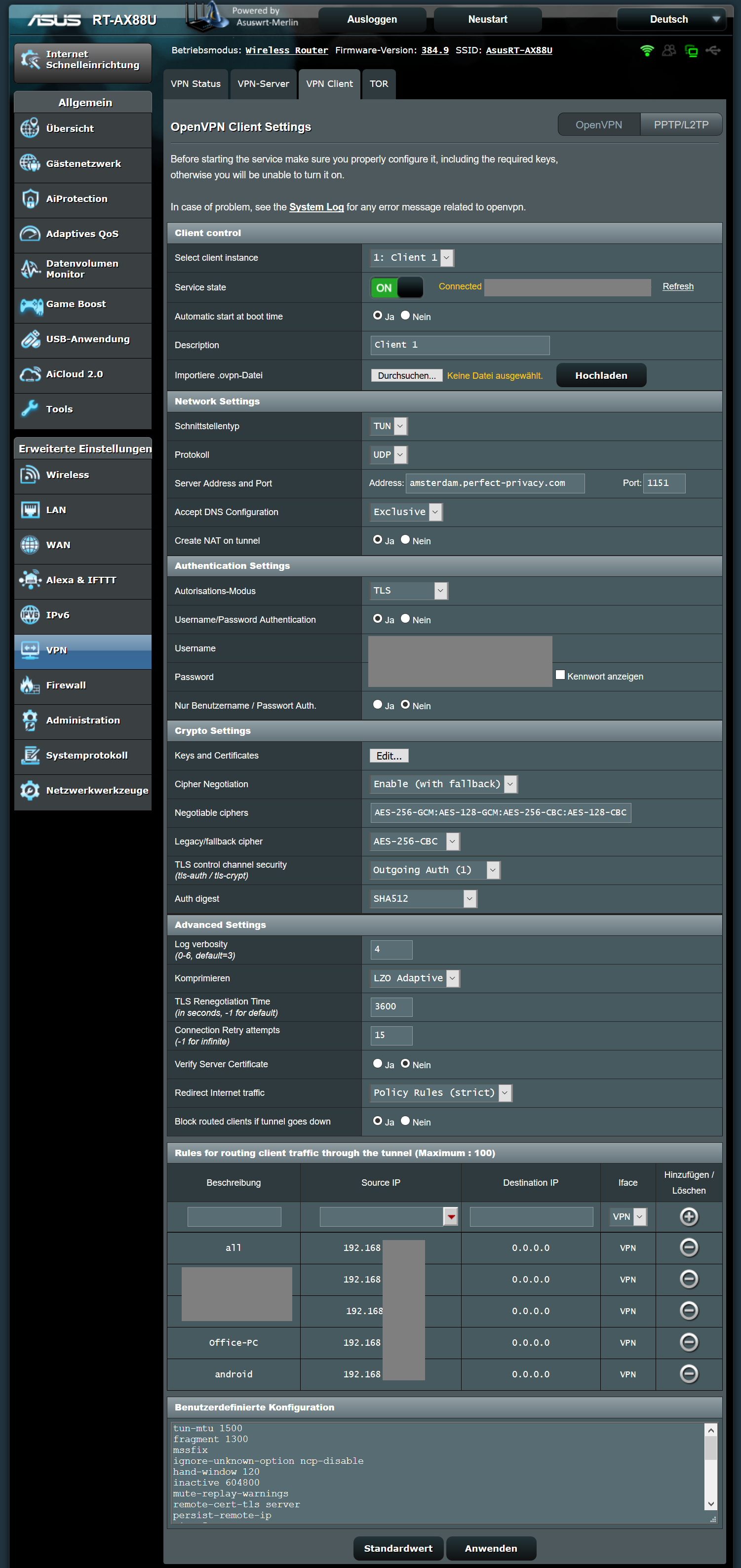Click Edit... for Keys and Certificates
This screenshot has width=741, height=1568.
pyautogui.click(x=389, y=756)
